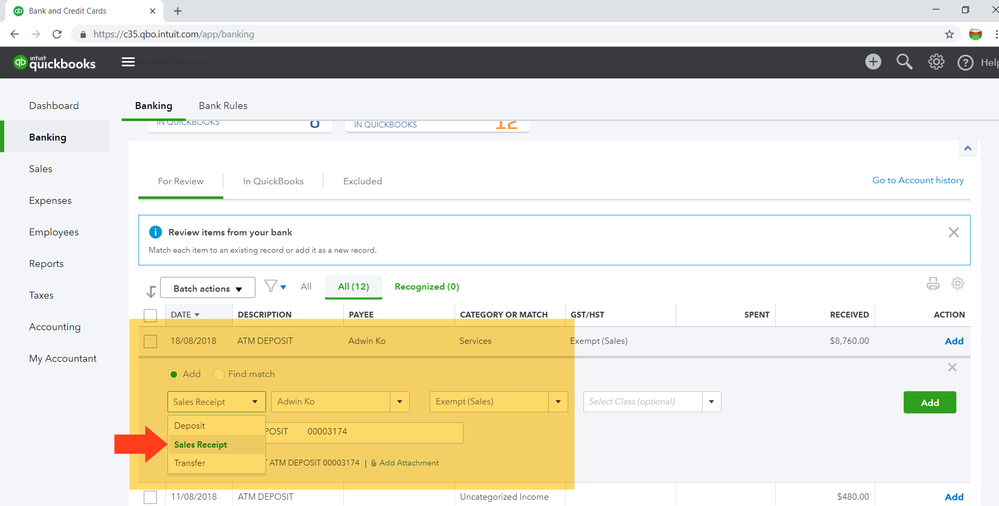Open the Select Class optional dropdown
The image size is (999, 506).
tap(711, 402)
